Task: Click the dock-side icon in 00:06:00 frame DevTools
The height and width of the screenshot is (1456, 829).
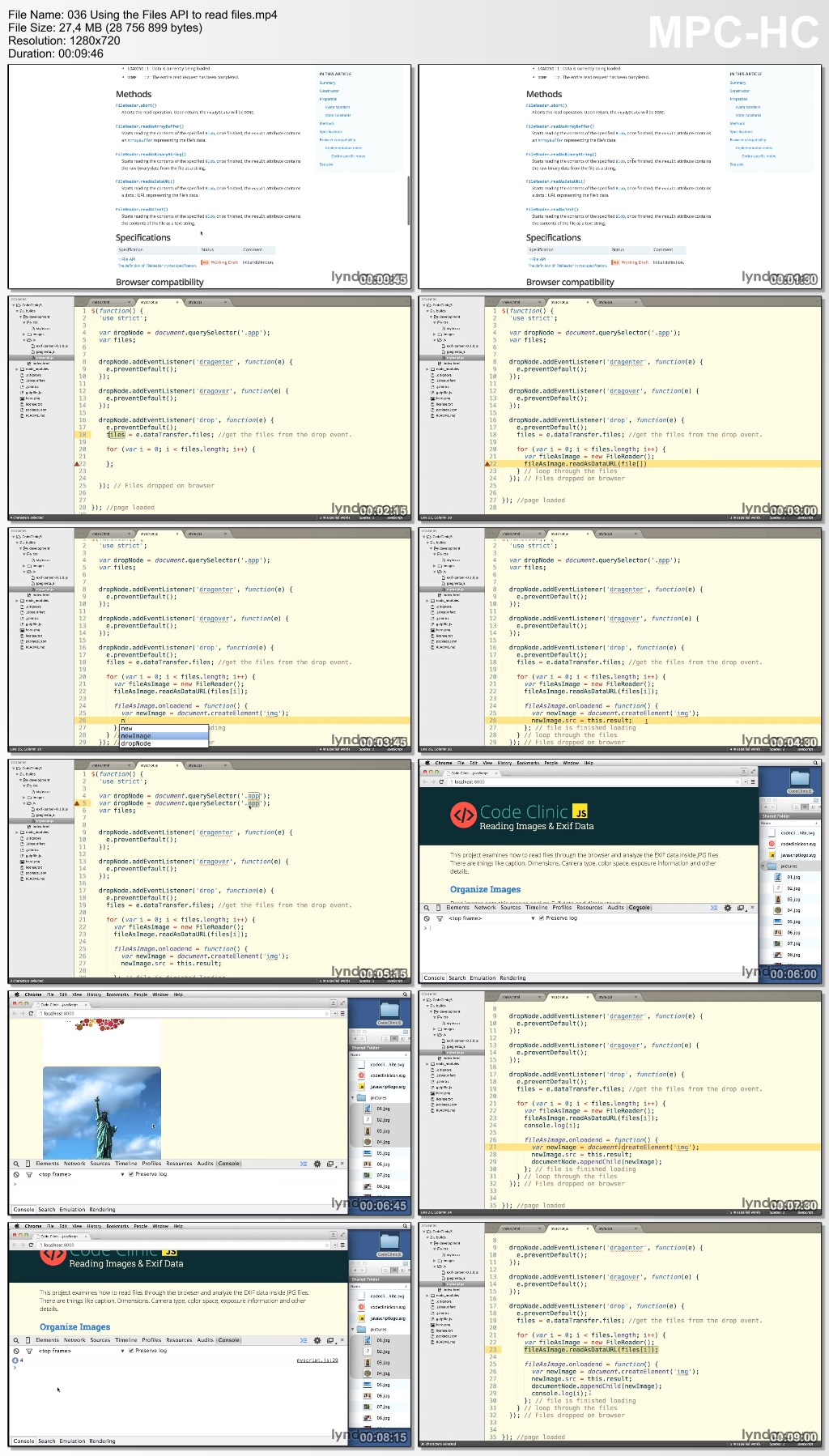Action: [x=740, y=908]
